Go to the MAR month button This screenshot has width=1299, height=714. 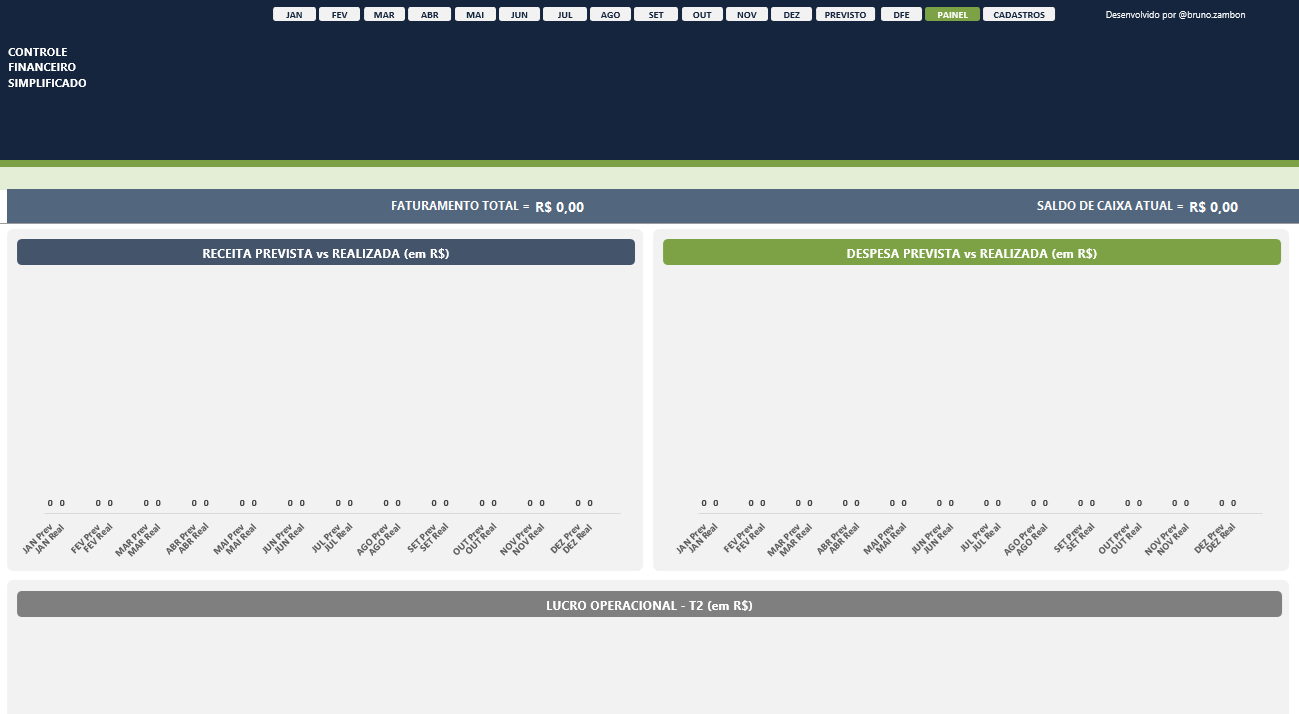click(384, 15)
